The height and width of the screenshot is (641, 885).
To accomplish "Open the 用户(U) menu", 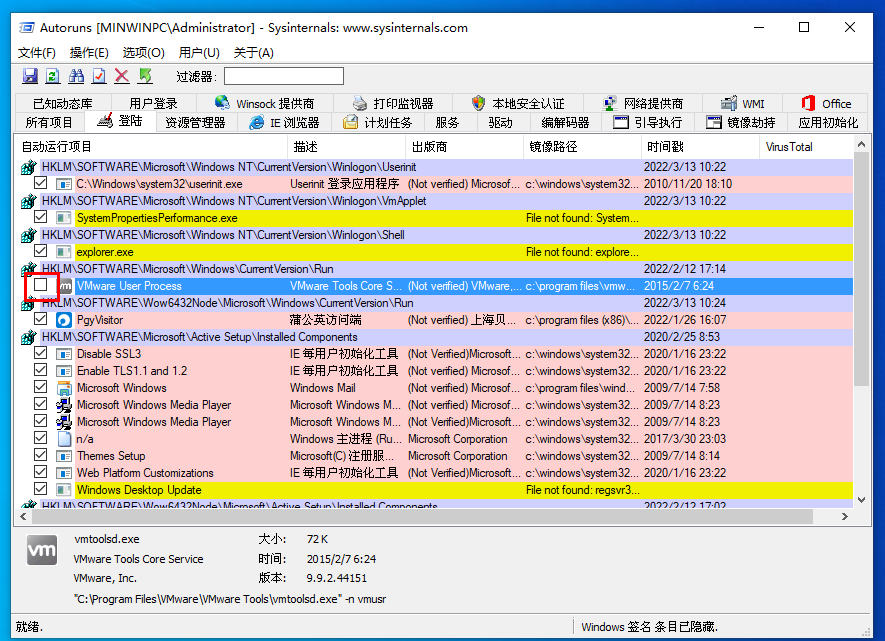I will pos(199,52).
